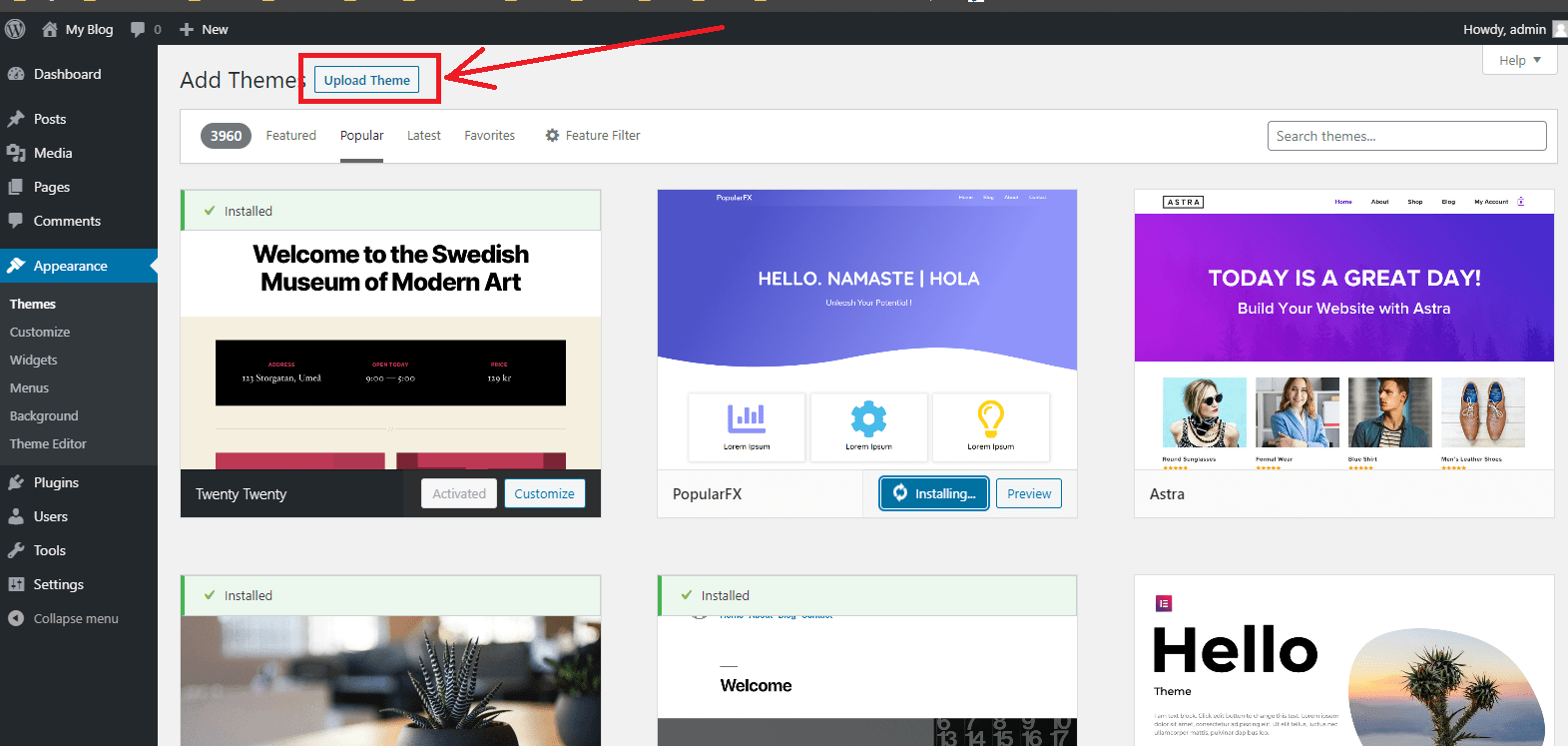Click the Feature Filter gear icon
1568x746 pixels.
[x=552, y=135]
